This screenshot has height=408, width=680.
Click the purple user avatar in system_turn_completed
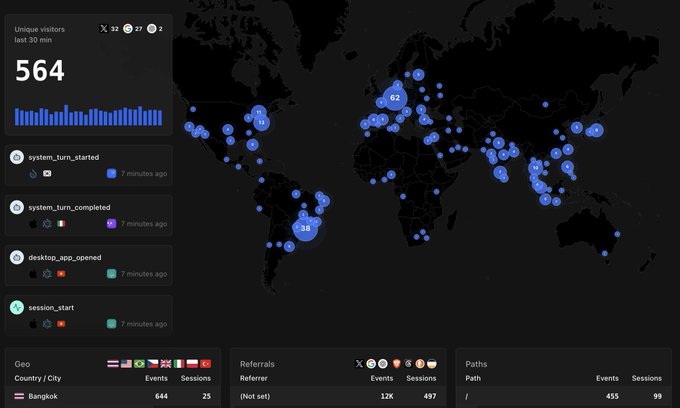[111, 224]
